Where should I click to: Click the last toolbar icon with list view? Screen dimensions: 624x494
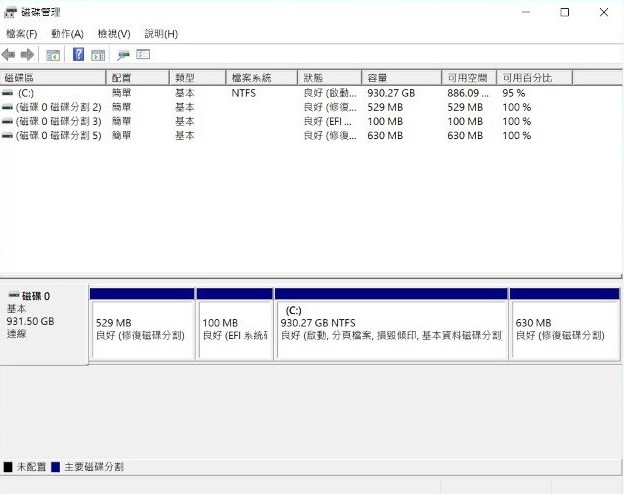click(143, 55)
